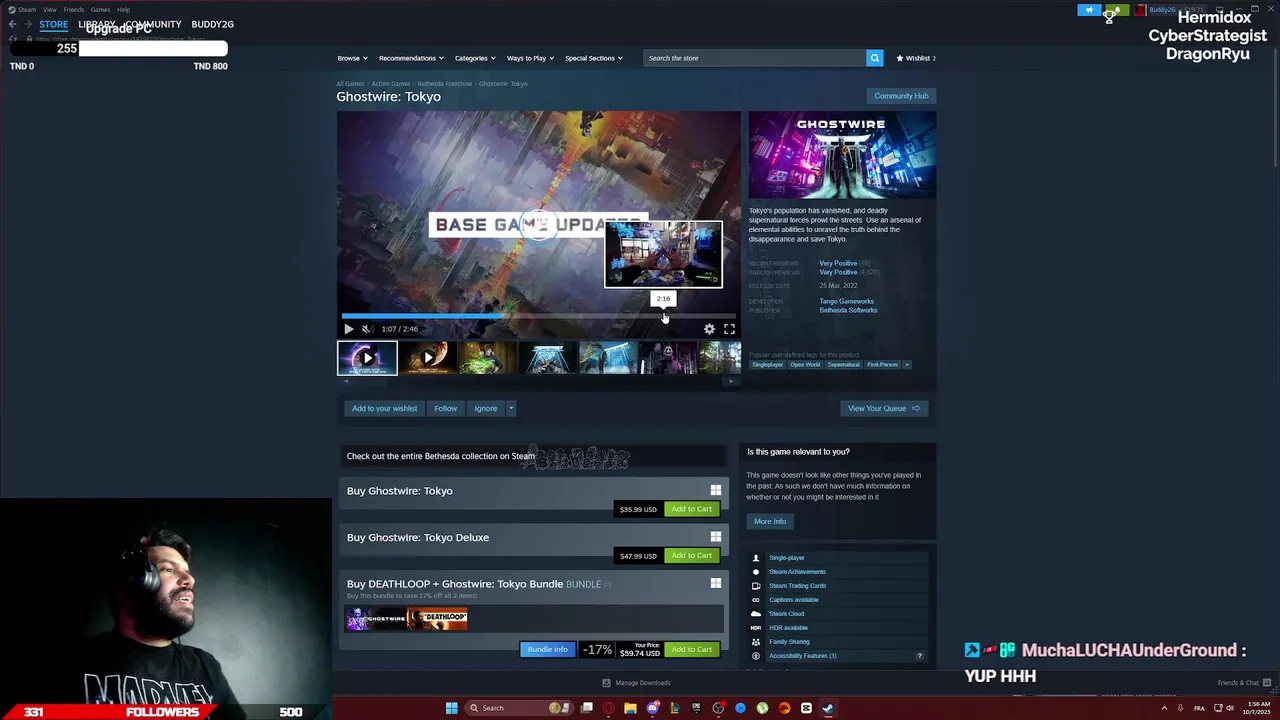Click the Family Sharing icon
Image resolution: width=1280 pixels, height=720 pixels.
coord(755,642)
